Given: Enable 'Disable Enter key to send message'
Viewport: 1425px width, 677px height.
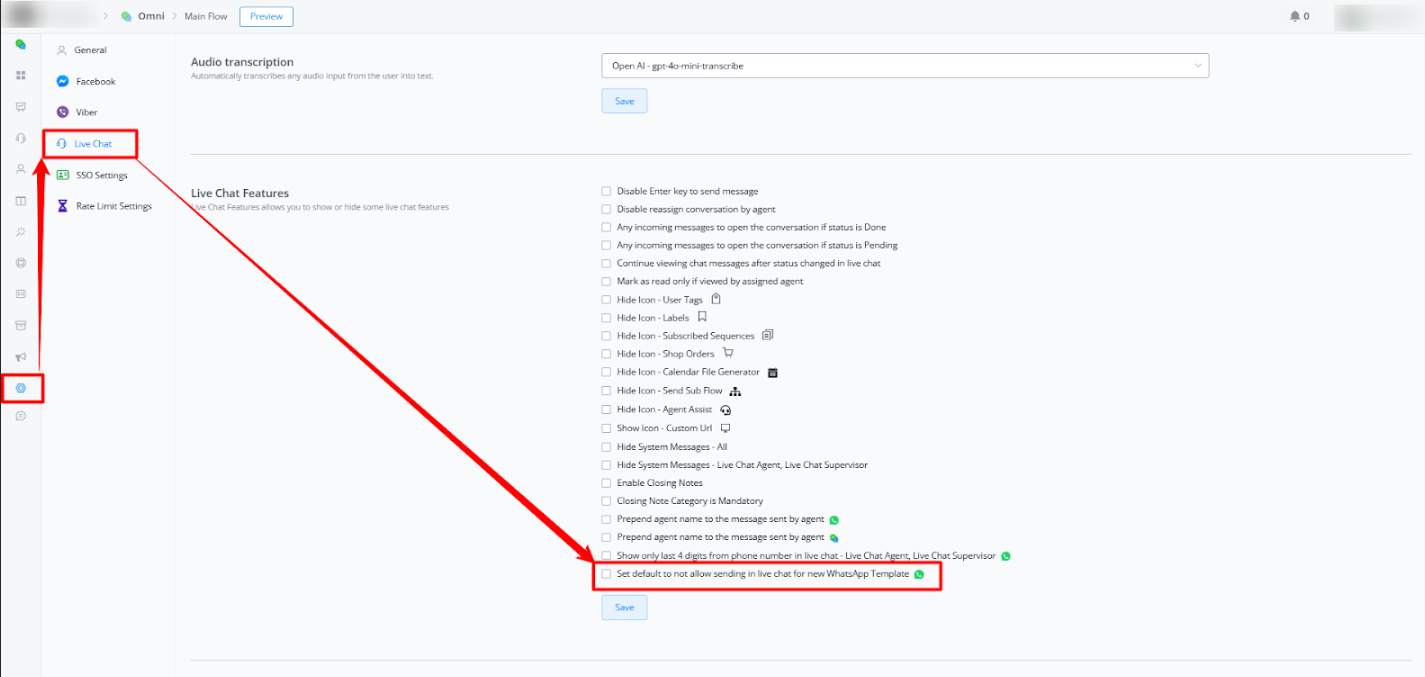Looking at the screenshot, I should coord(606,191).
